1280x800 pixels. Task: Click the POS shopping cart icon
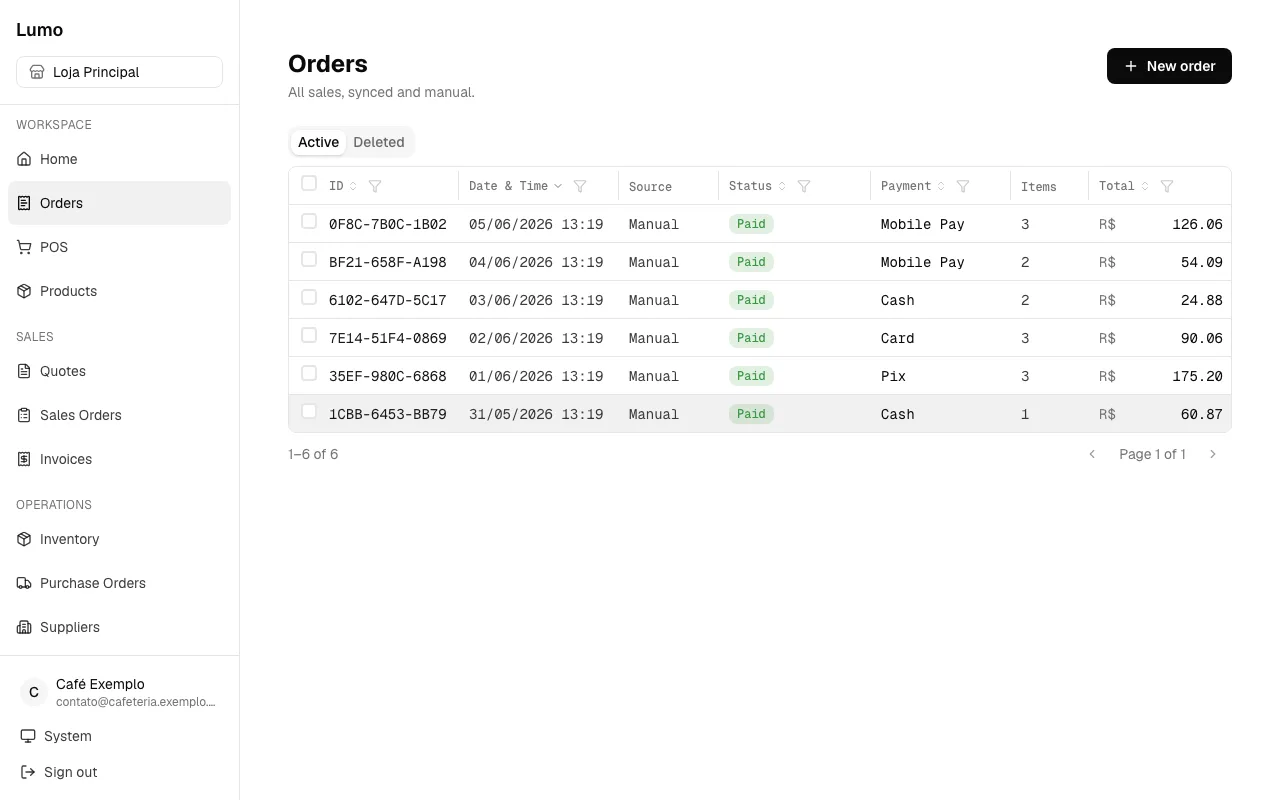[24, 247]
